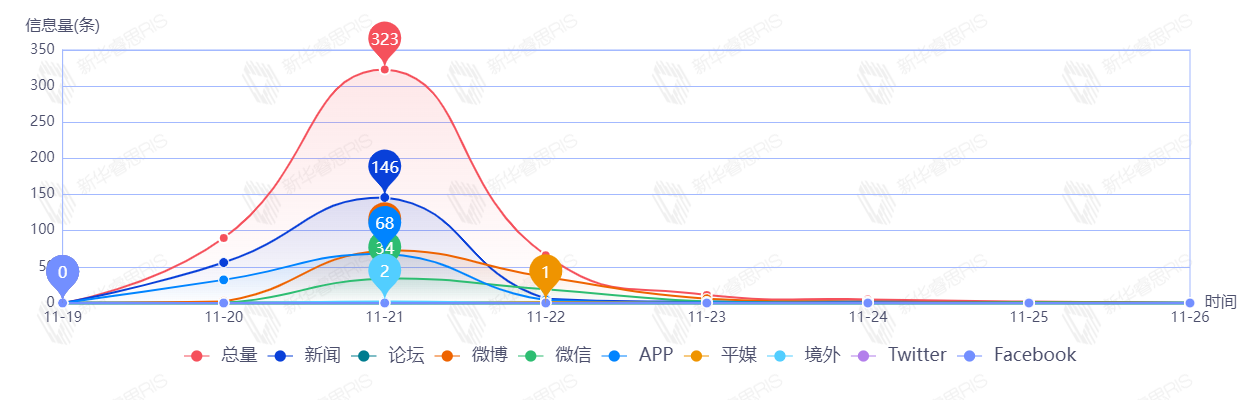Toggle the 微博 legend item
This screenshot has width=1260, height=400.
pos(474,355)
